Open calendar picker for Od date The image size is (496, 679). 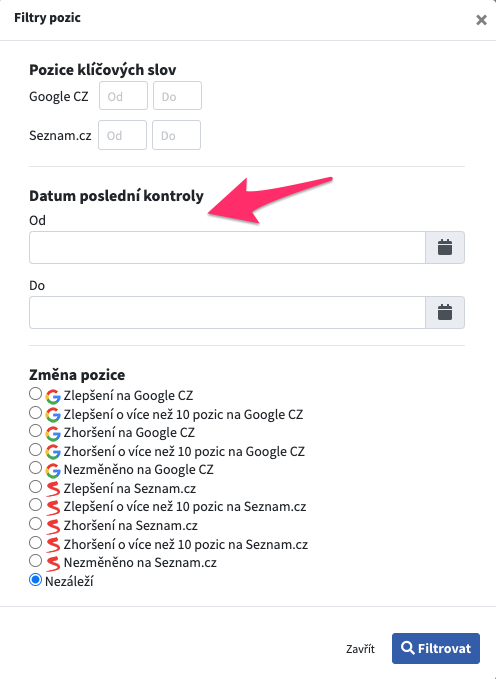[445, 247]
